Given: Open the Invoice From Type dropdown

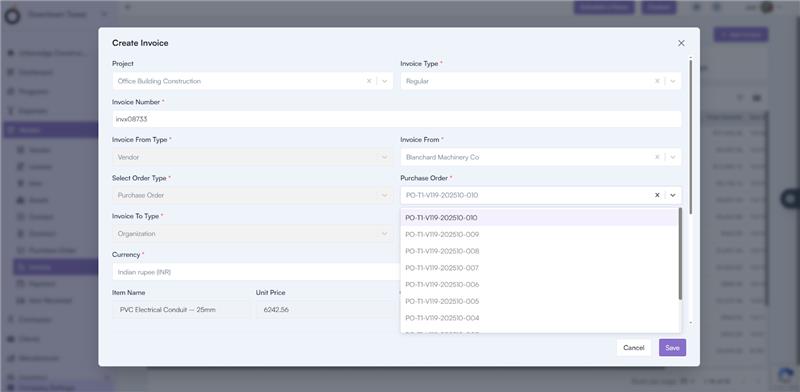Looking at the screenshot, I should pos(253,157).
